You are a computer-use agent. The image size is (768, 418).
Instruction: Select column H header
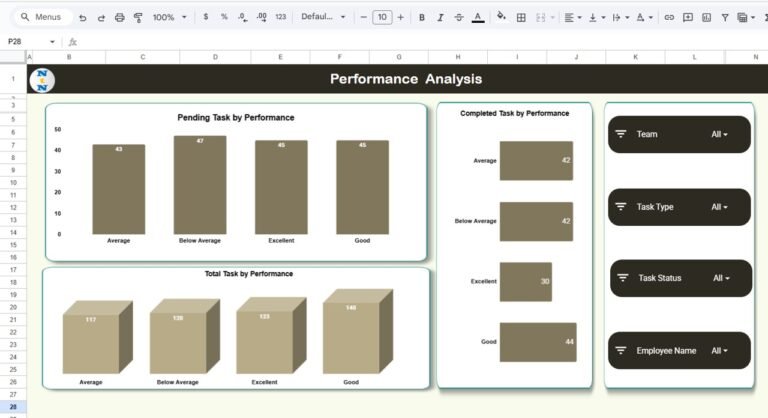tap(457, 57)
